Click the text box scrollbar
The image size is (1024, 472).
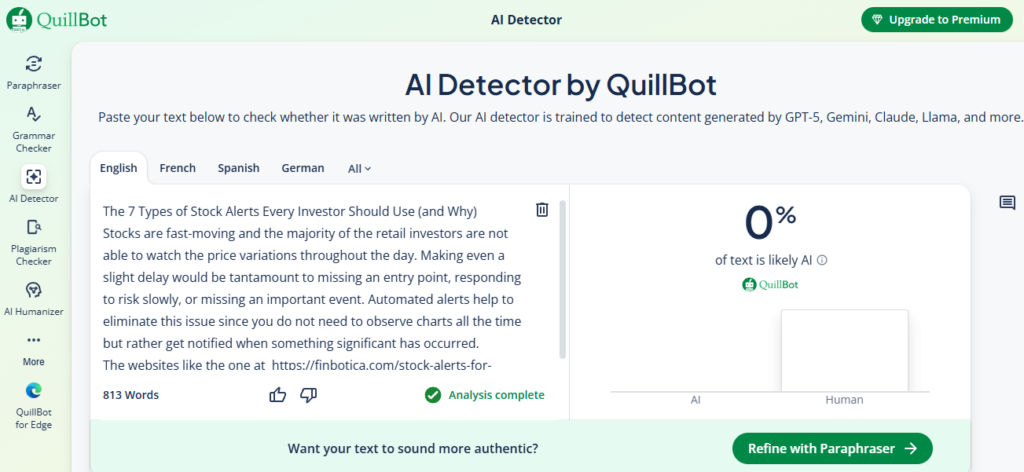pyautogui.click(x=562, y=280)
